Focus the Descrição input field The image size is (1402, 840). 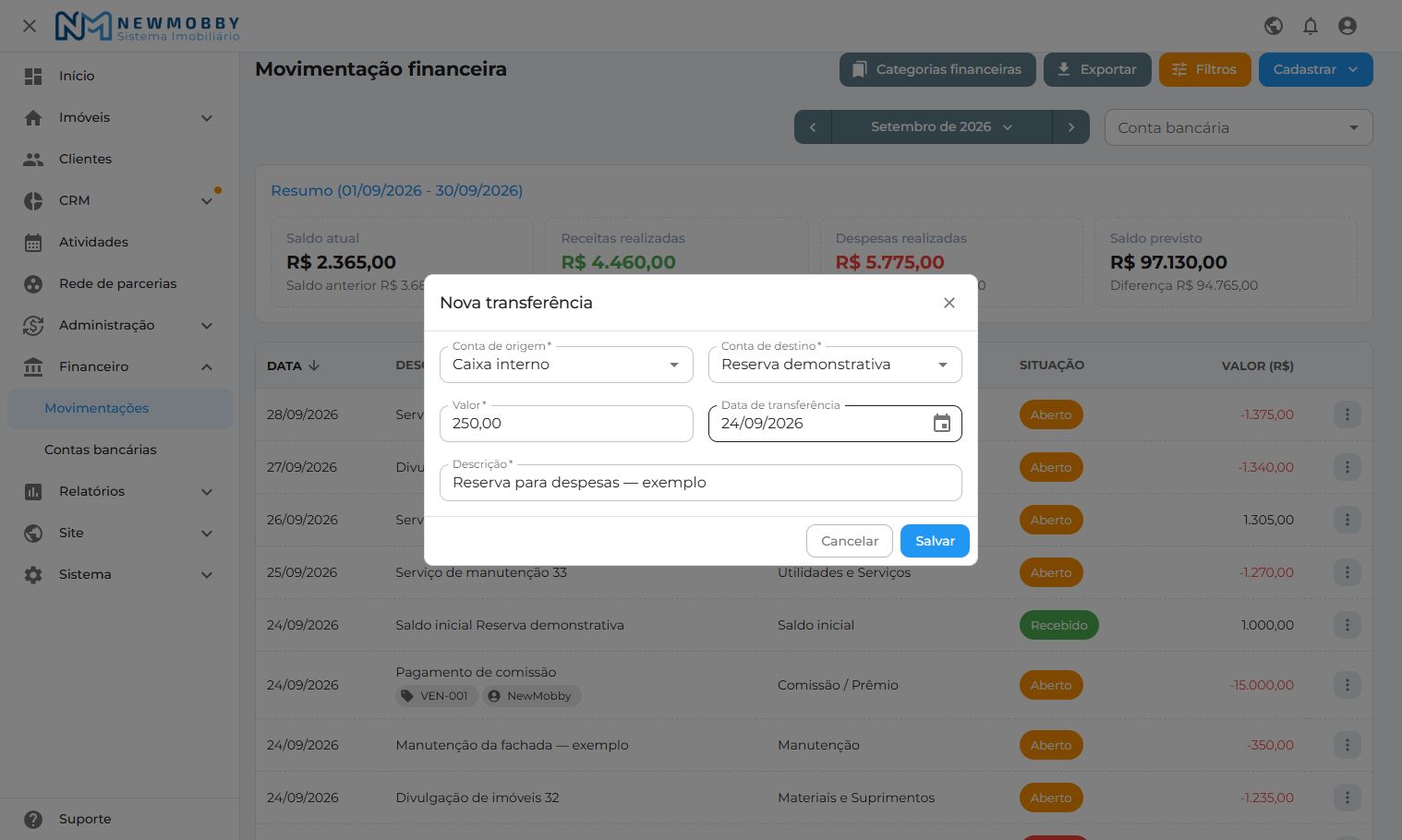(701, 483)
